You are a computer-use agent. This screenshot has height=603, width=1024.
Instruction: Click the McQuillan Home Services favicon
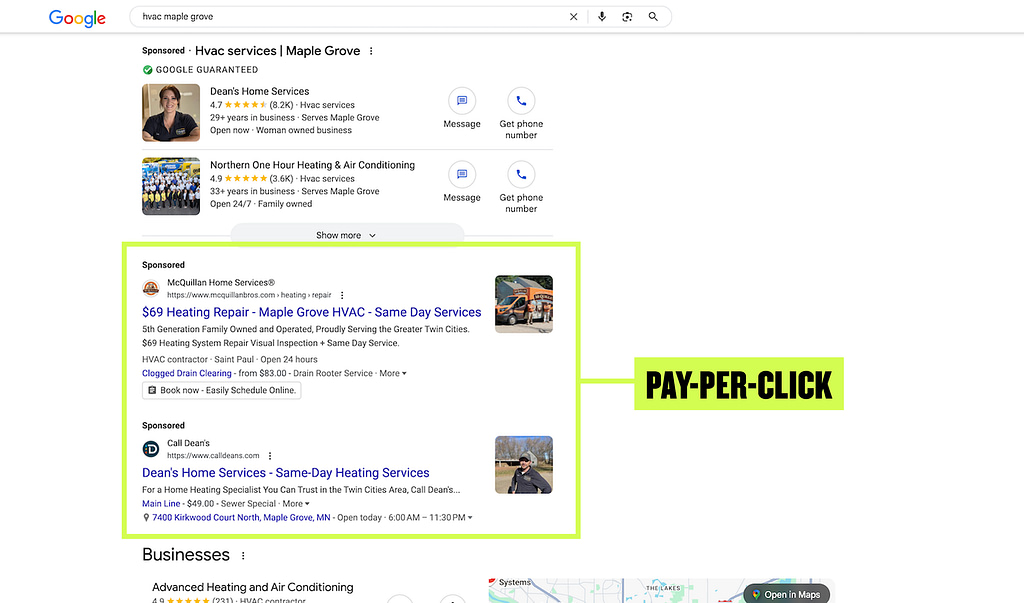click(151, 287)
